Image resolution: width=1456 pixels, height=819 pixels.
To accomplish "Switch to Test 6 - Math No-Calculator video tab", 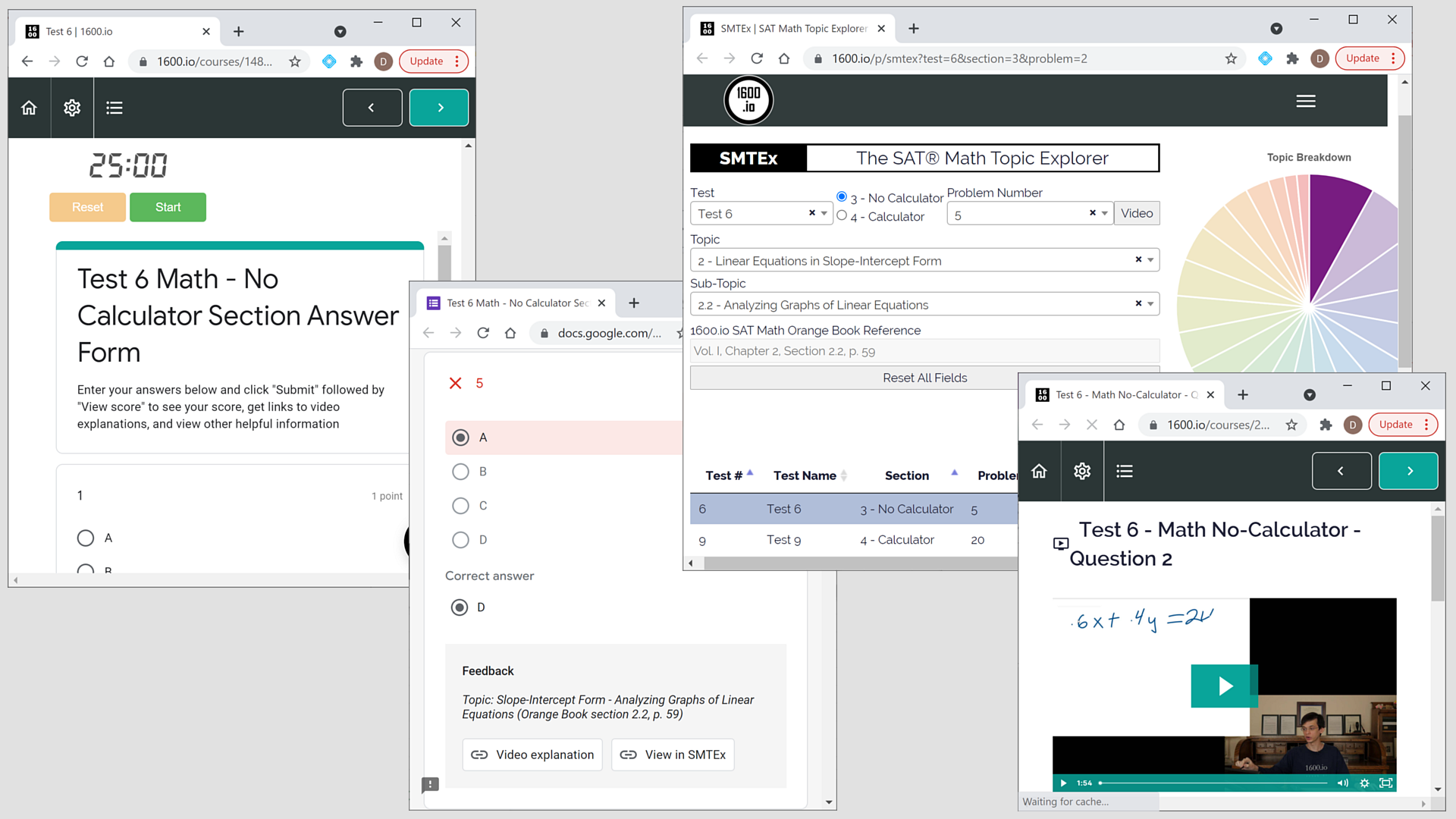I will (1126, 394).
